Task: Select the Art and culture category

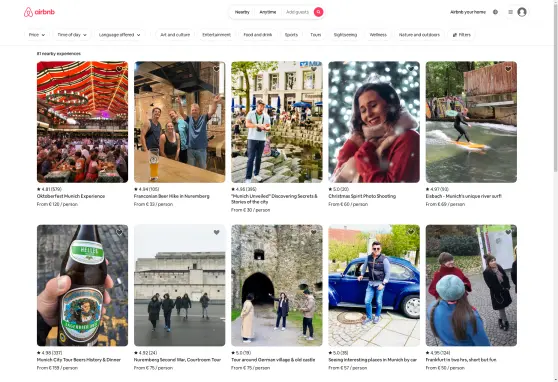Action: click(175, 35)
